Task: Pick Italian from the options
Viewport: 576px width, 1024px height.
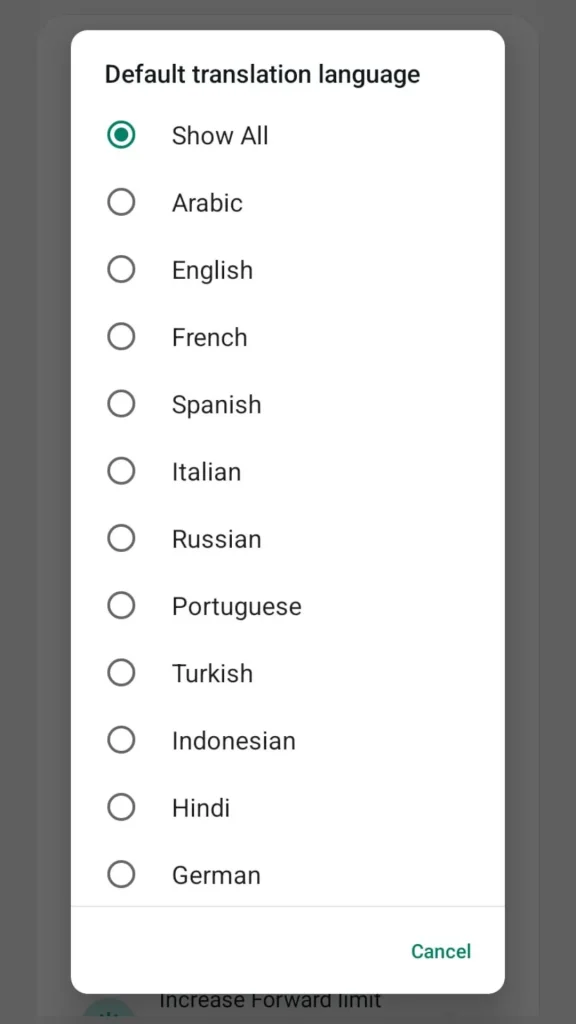Action: [121, 471]
